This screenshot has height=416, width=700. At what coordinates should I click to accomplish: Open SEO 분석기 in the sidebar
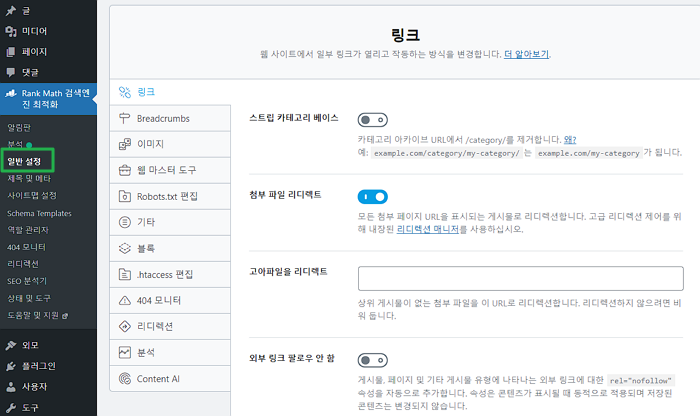[x=27, y=281]
